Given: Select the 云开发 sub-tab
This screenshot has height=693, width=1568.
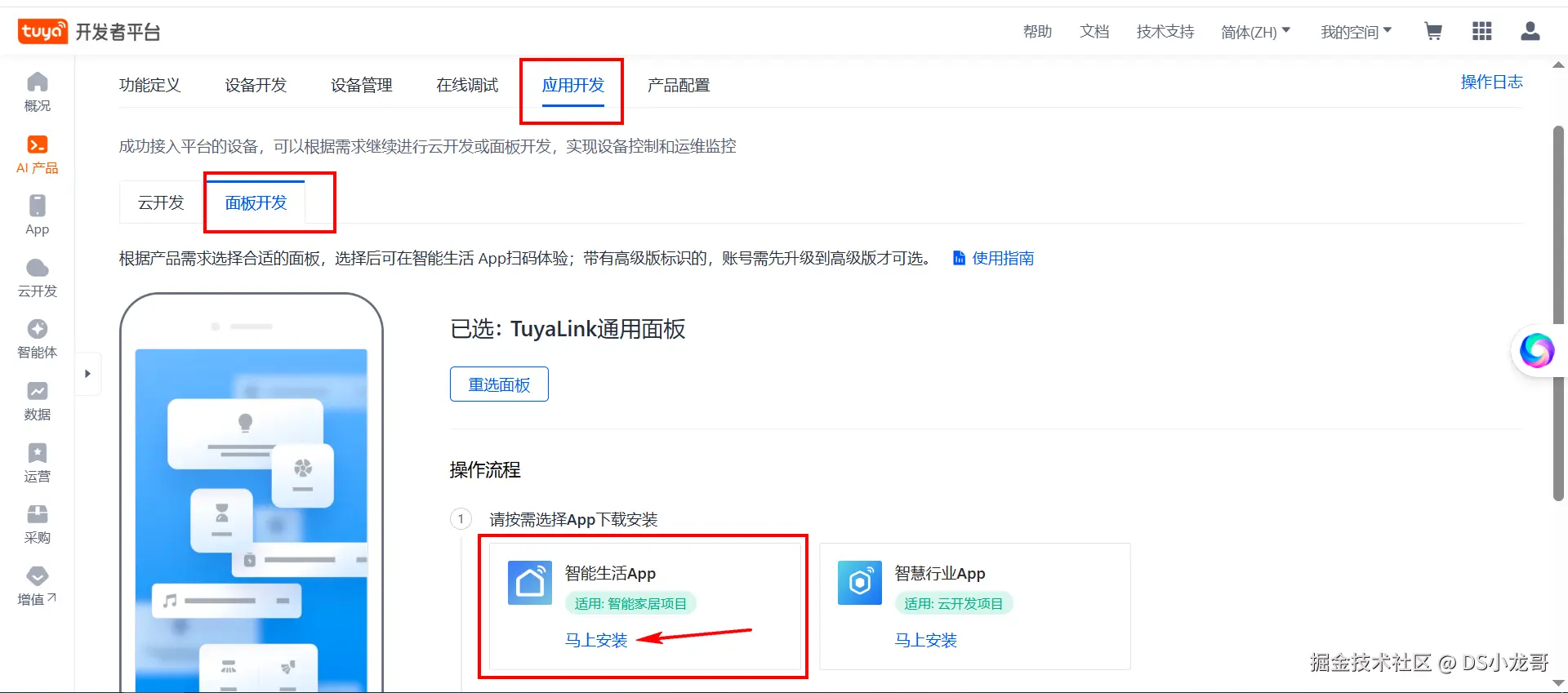Looking at the screenshot, I should point(161,202).
